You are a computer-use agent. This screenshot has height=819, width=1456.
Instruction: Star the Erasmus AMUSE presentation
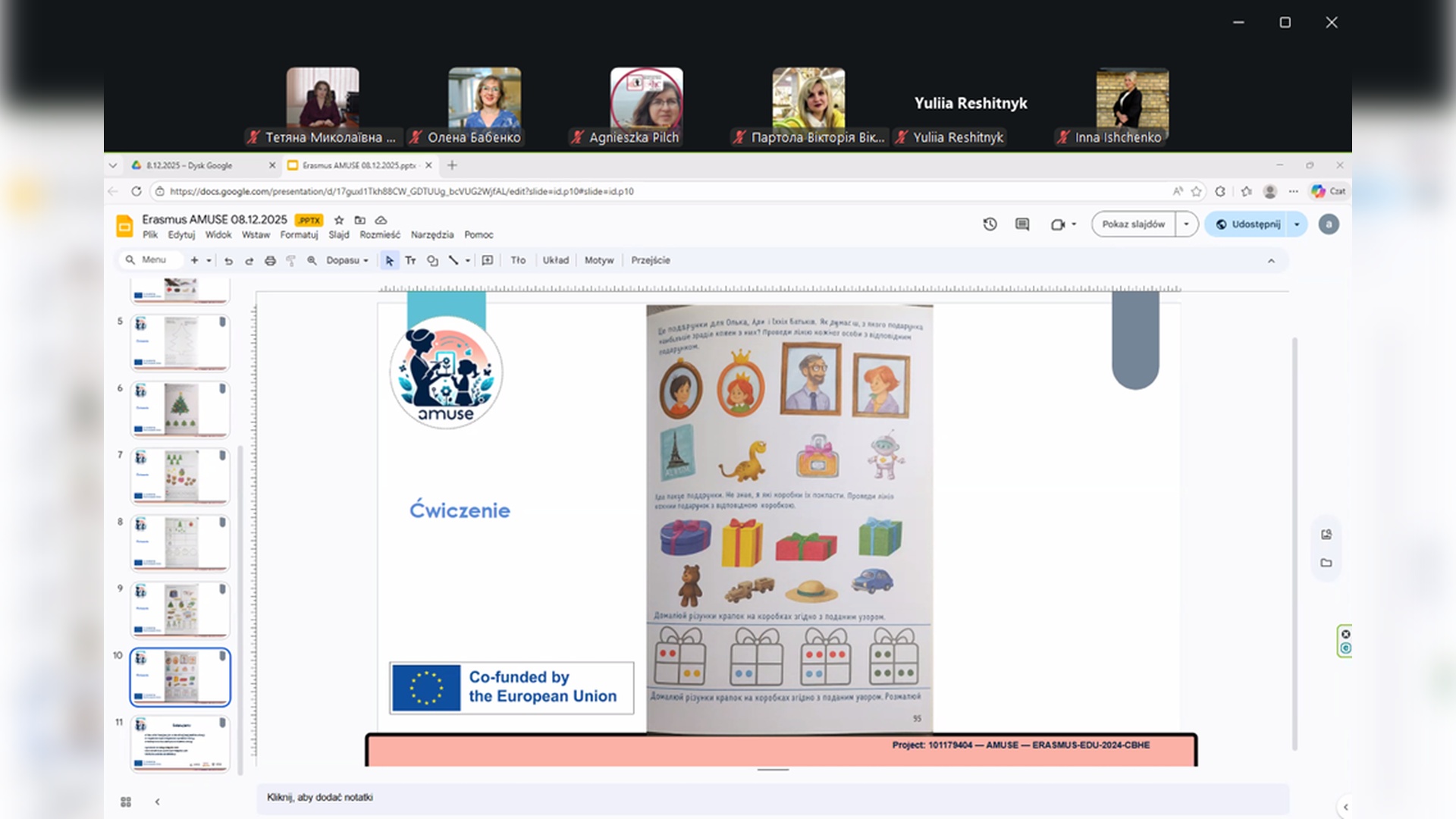pyautogui.click(x=339, y=220)
